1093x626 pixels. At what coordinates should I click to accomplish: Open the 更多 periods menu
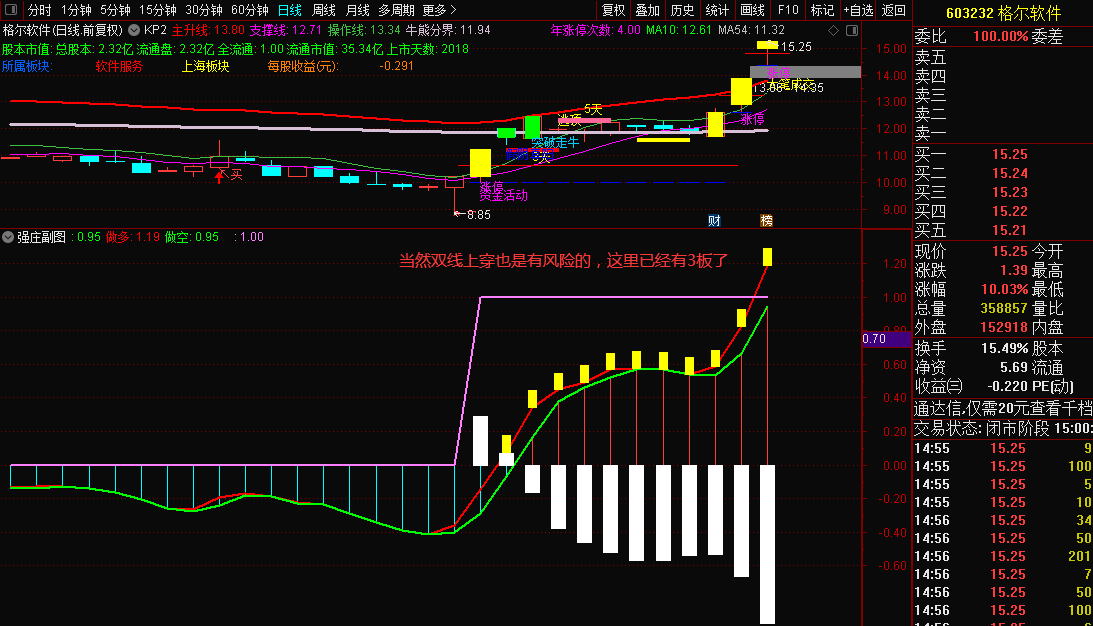tap(439, 10)
